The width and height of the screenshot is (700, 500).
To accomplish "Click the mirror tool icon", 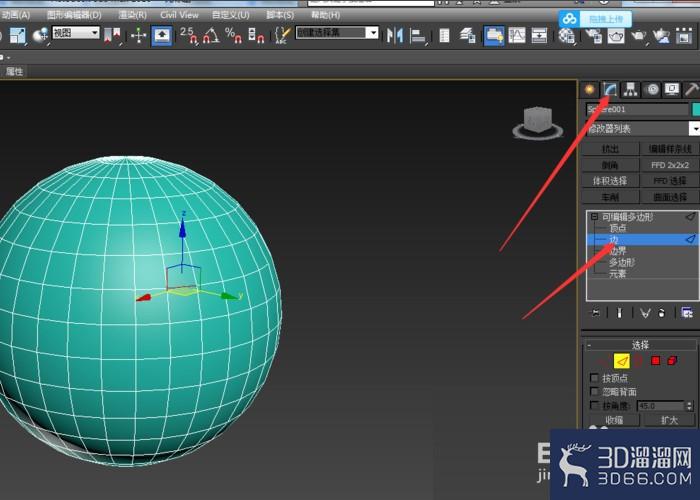I will (x=395, y=35).
